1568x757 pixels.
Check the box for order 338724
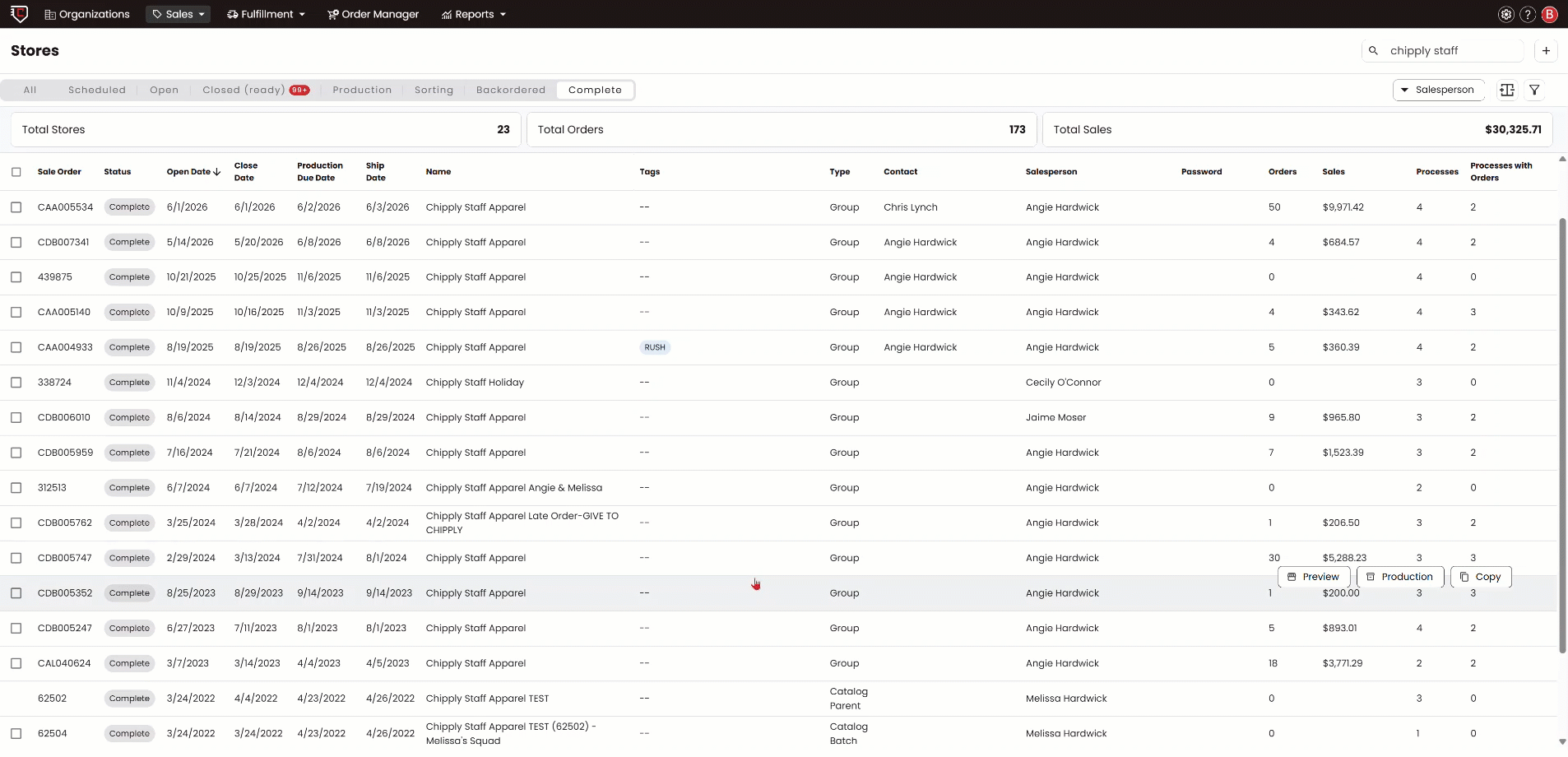click(x=16, y=383)
